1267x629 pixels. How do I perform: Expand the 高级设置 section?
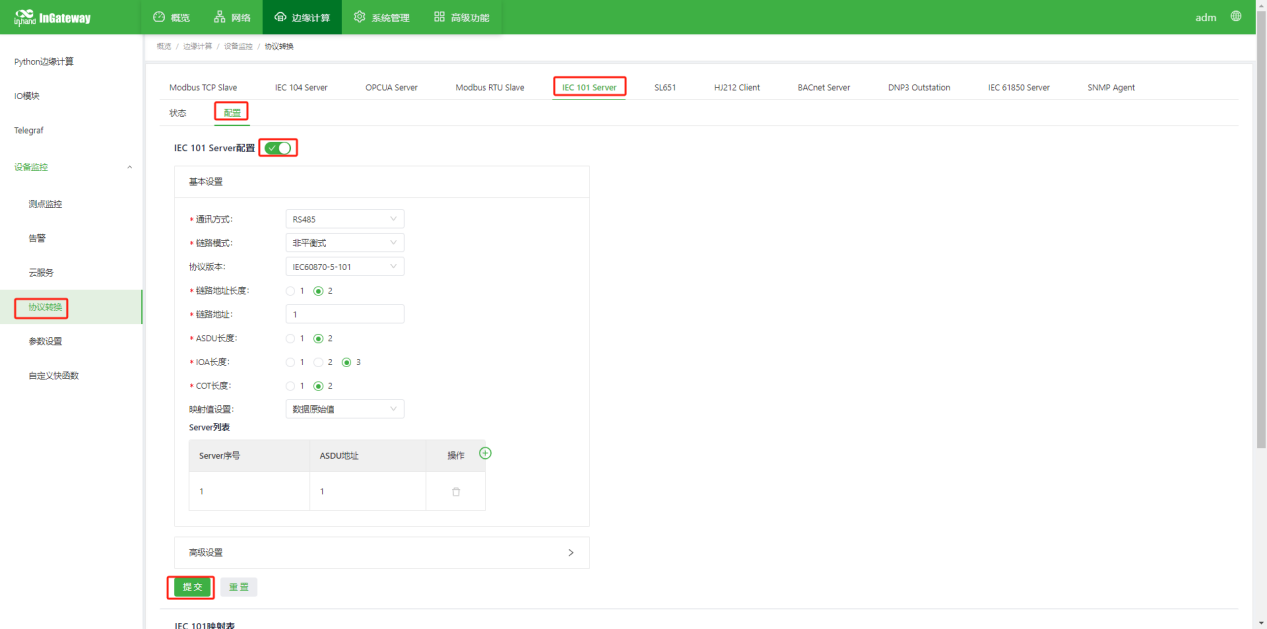(381, 552)
